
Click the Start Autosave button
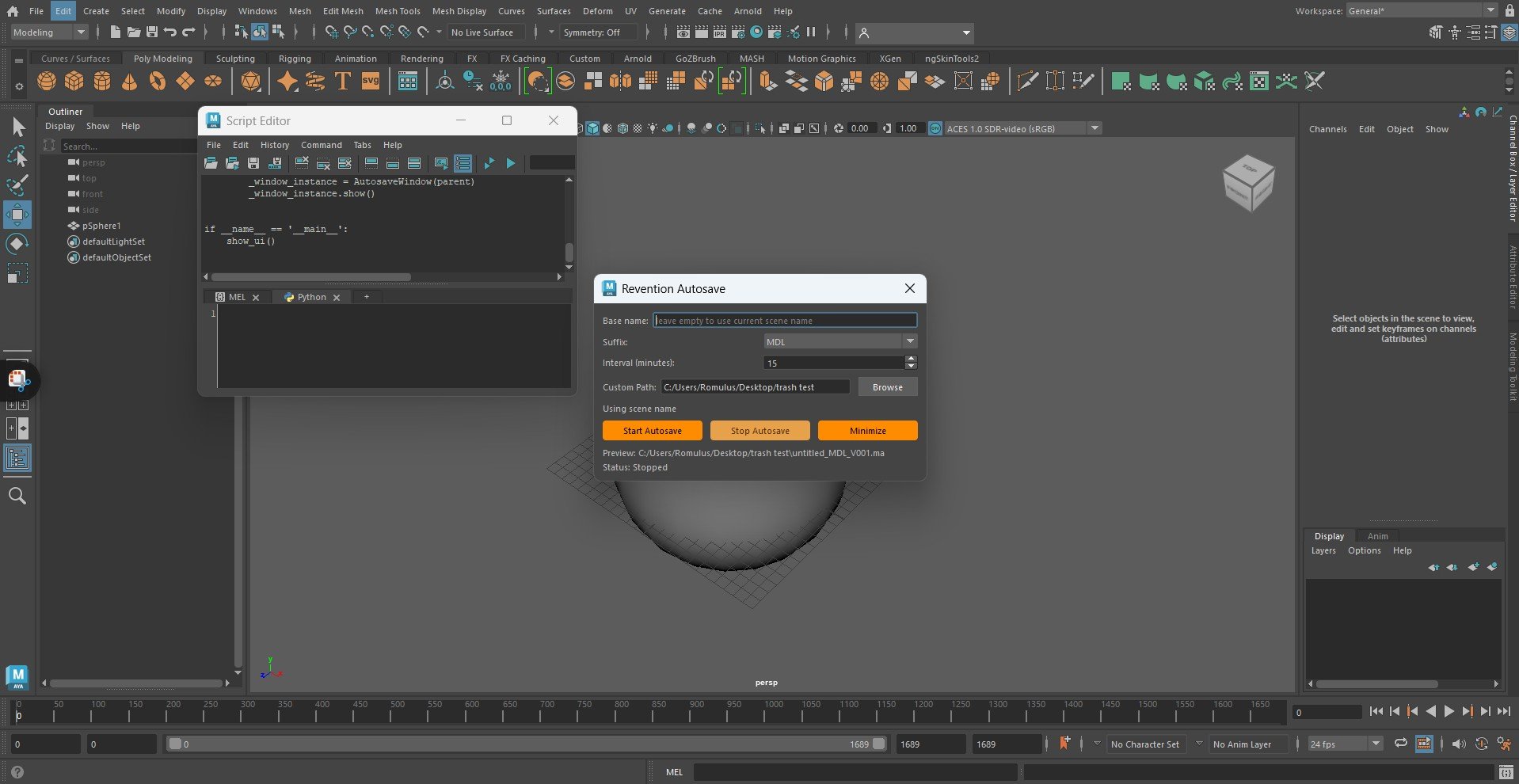click(652, 431)
